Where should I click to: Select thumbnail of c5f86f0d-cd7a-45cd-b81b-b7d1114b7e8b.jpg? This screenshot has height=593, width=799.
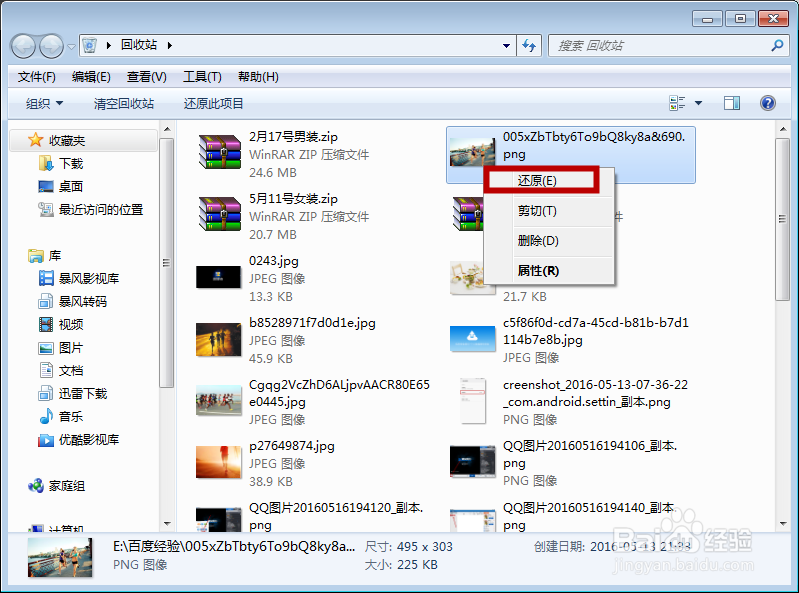click(x=472, y=339)
